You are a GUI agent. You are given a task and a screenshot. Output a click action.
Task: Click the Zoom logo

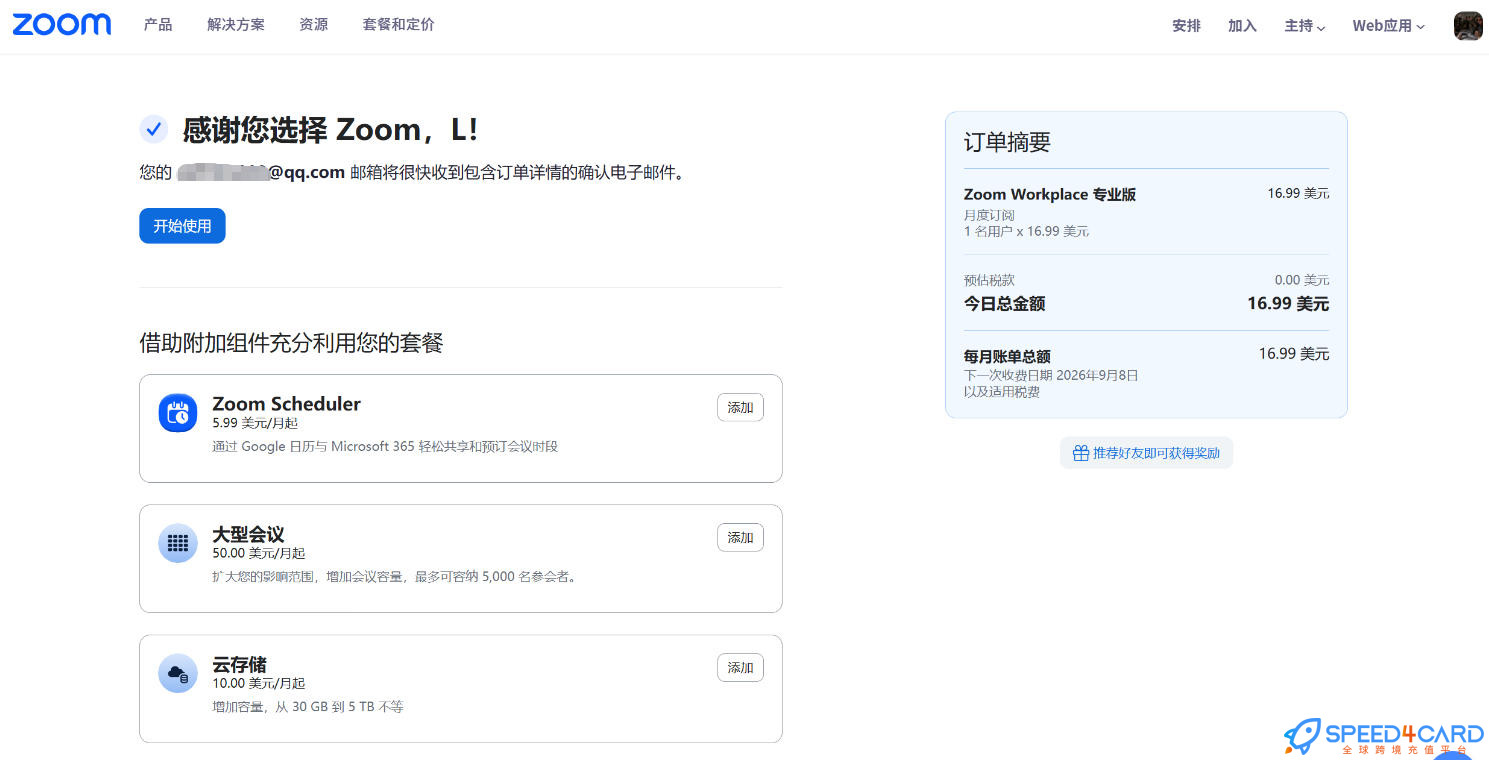click(x=62, y=25)
